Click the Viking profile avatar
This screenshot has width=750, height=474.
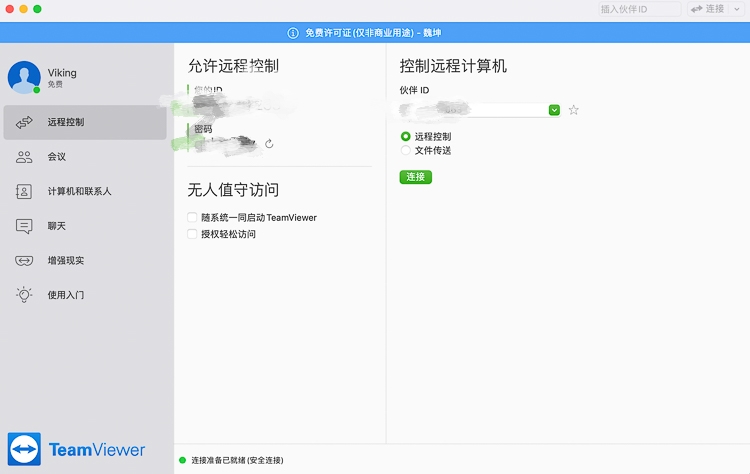pyautogui.click(x=24, y=77)
